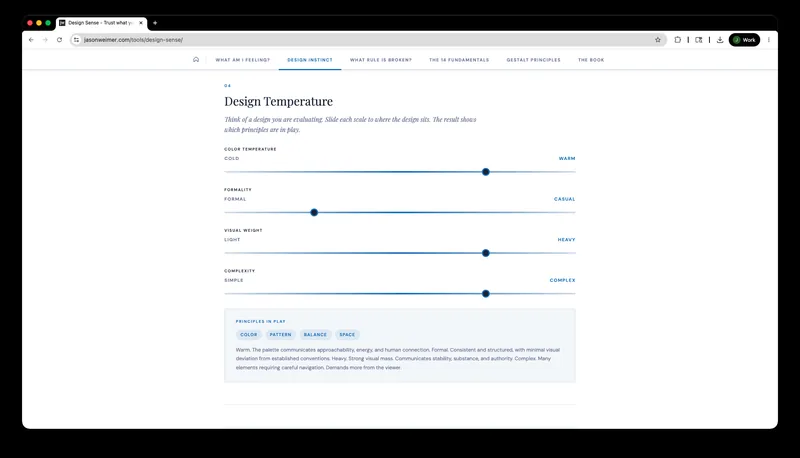
Task: Click the address bar URL field
Action: click(x=367, y=40)
